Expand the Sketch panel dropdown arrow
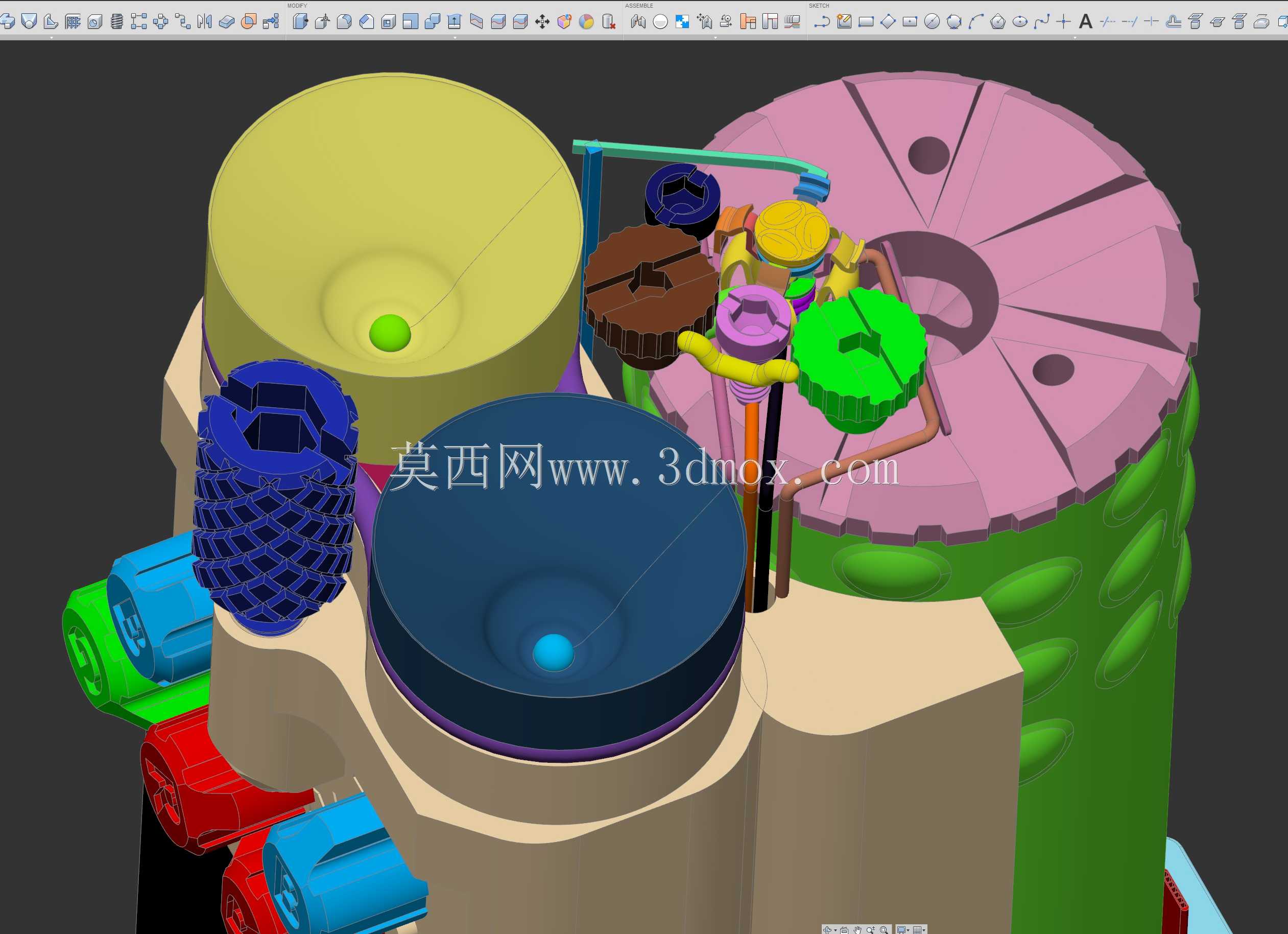Viewport: 1288px width, 934px height. 1075,37
